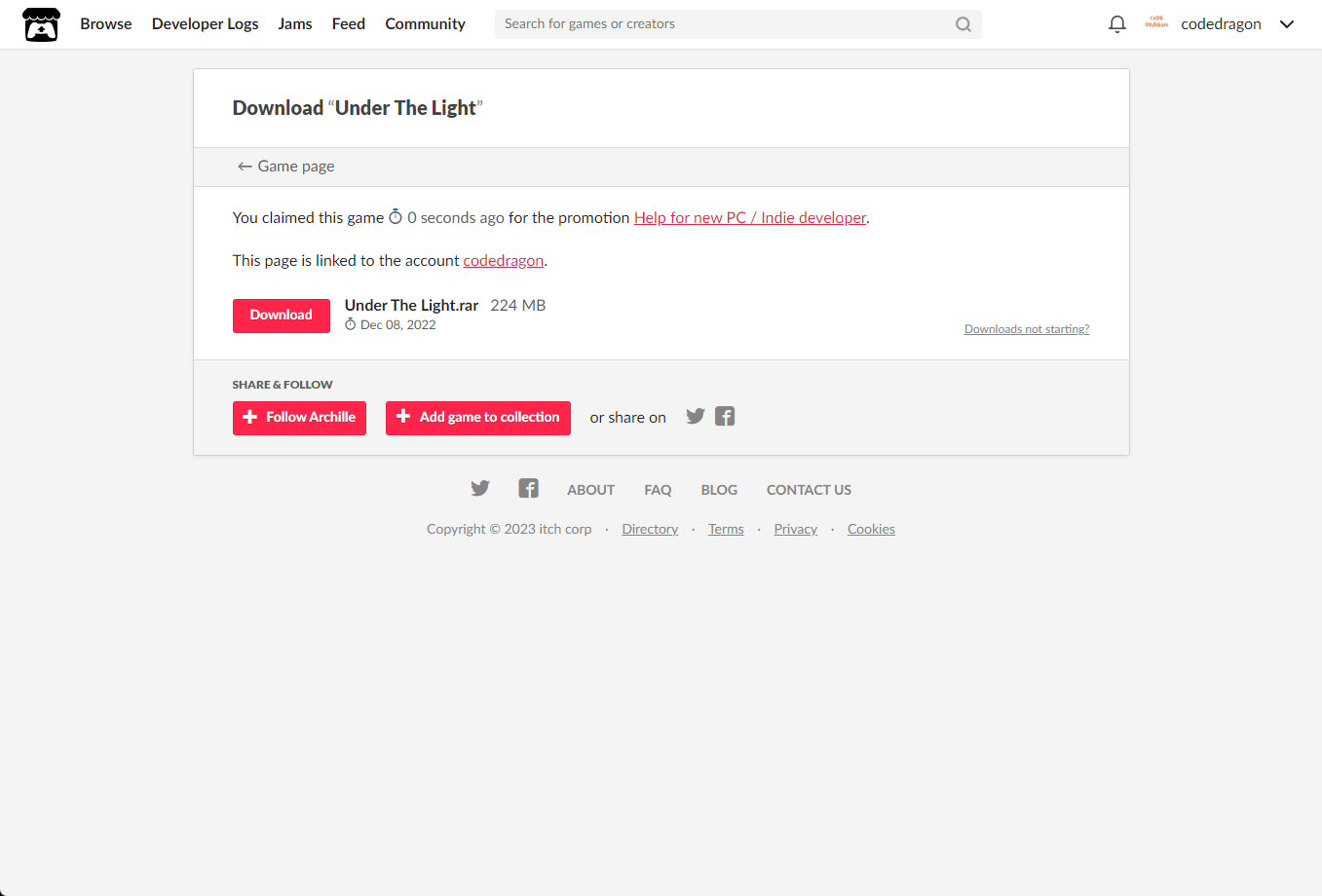The height and width of the screenshot is (896, 1322).
Task: Go to Developer Logs
Action: (206, 24)
